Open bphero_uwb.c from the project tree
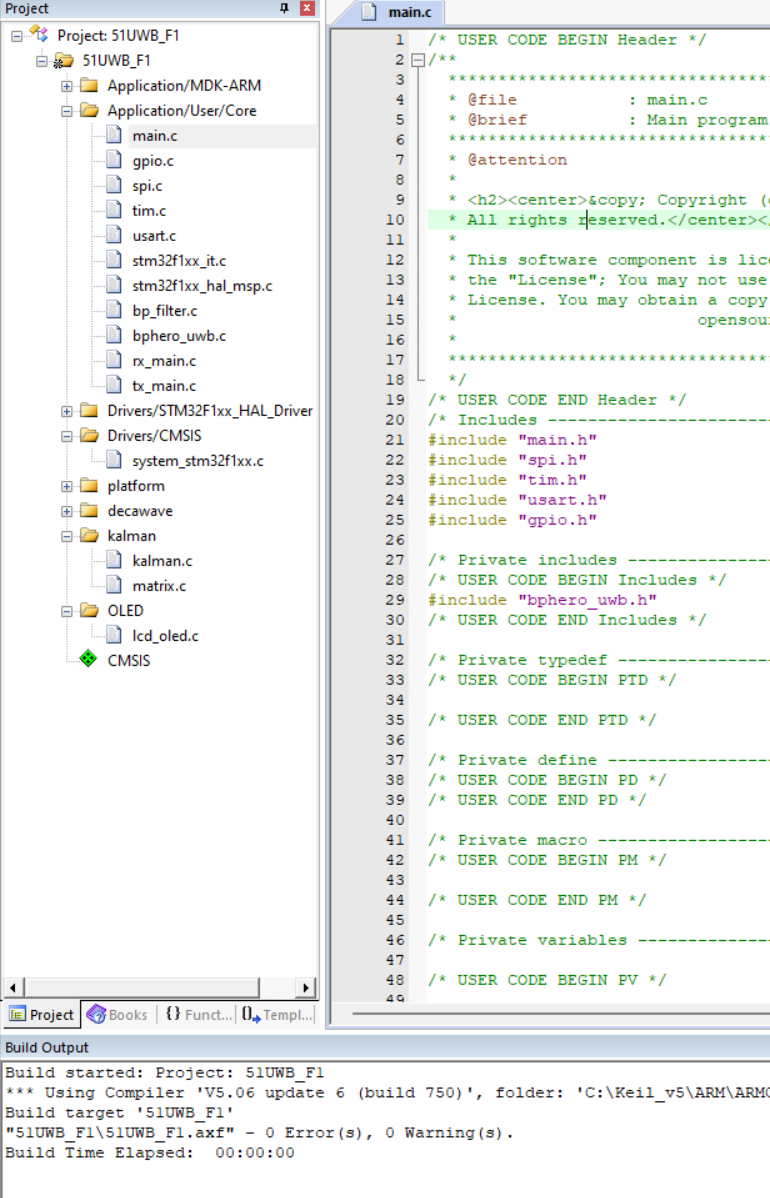Image resolution: width=770 pixels, height=1198 pixels. (x=179, y=336)
